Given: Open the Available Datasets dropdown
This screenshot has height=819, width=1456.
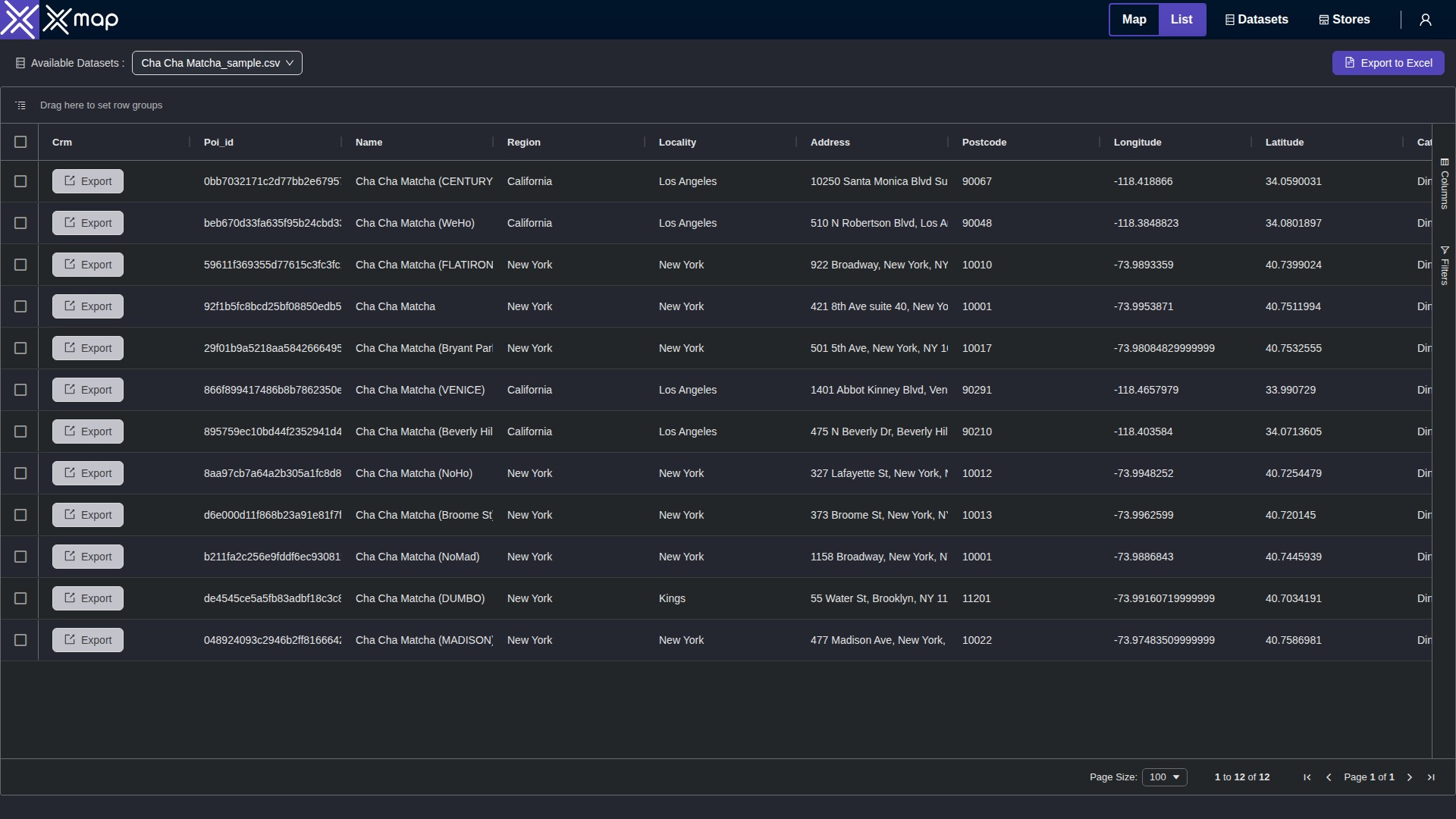Looking at the screenshot, I should pos(217,63).
